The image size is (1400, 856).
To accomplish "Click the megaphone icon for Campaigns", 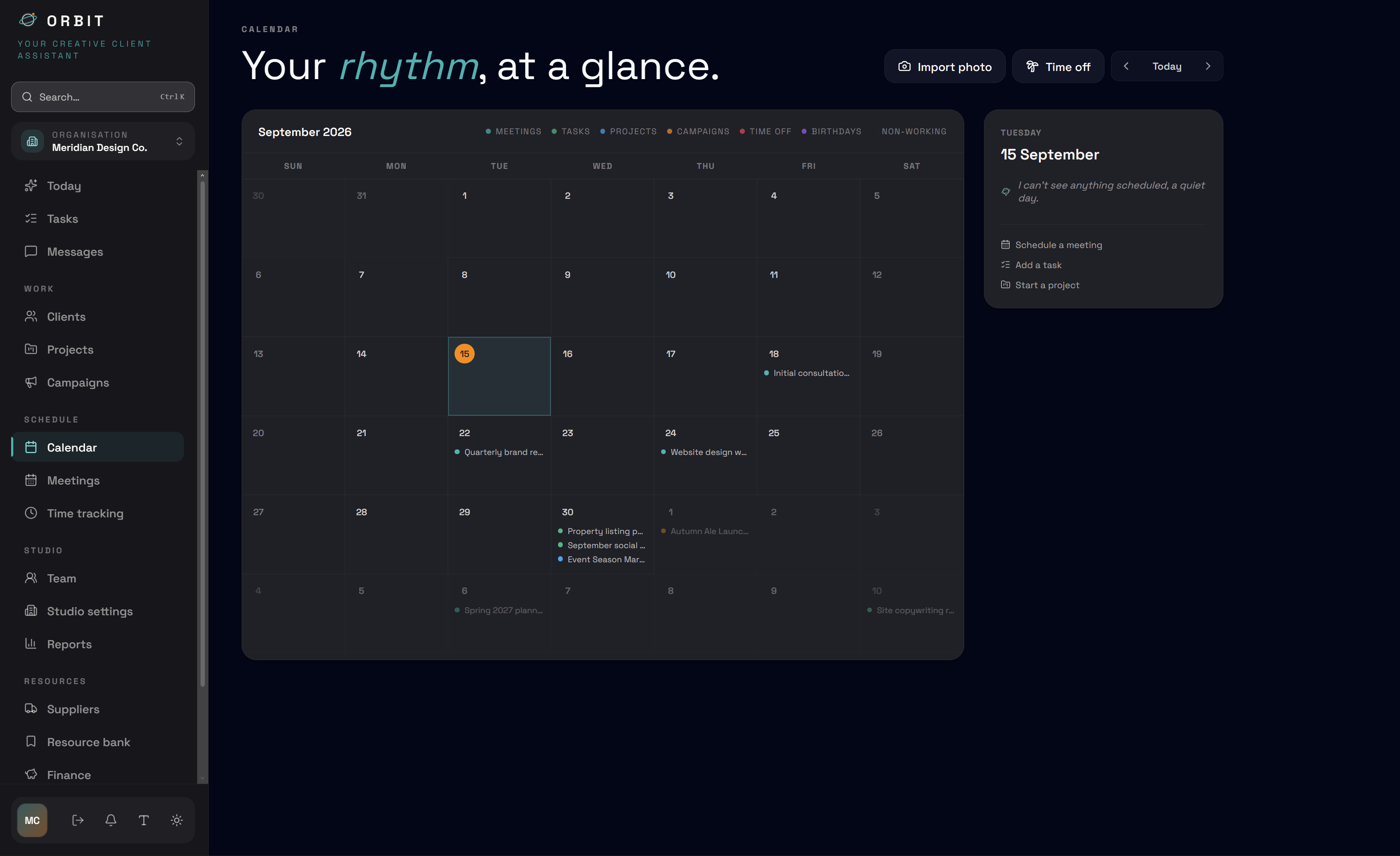I will (x=31, y=382).
